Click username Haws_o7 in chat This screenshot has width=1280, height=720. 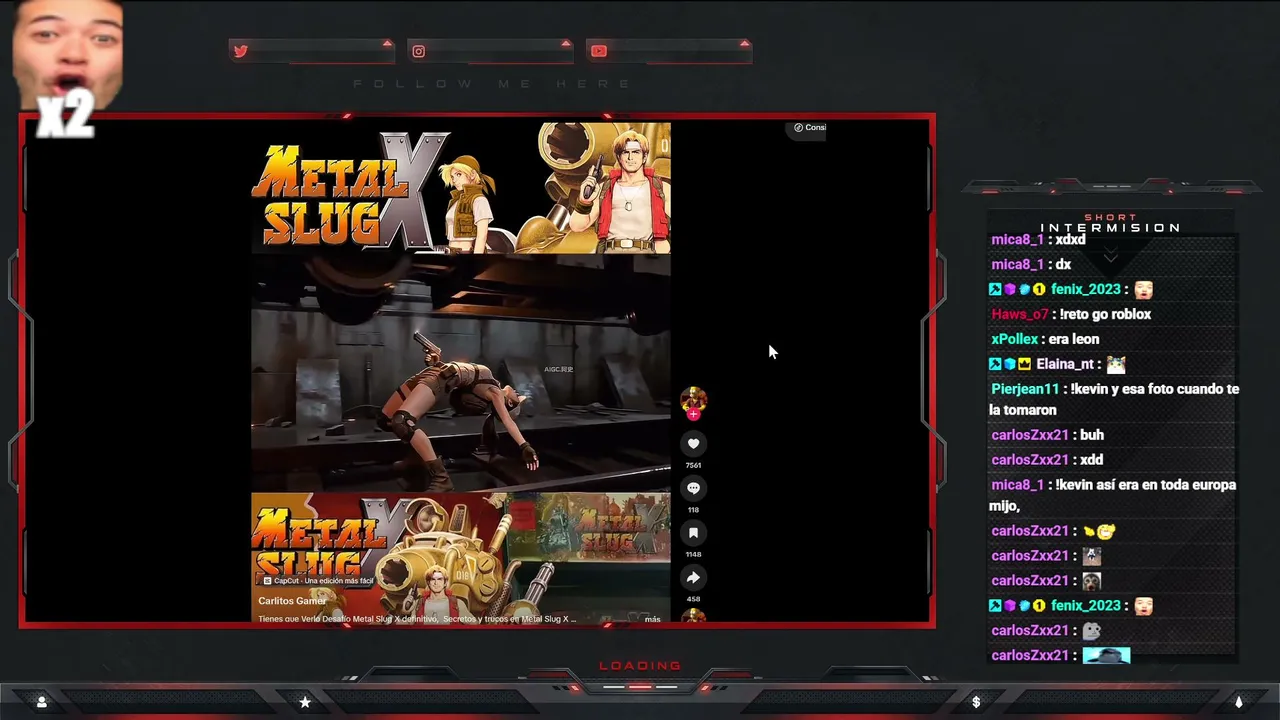[x=1020, y=314]
